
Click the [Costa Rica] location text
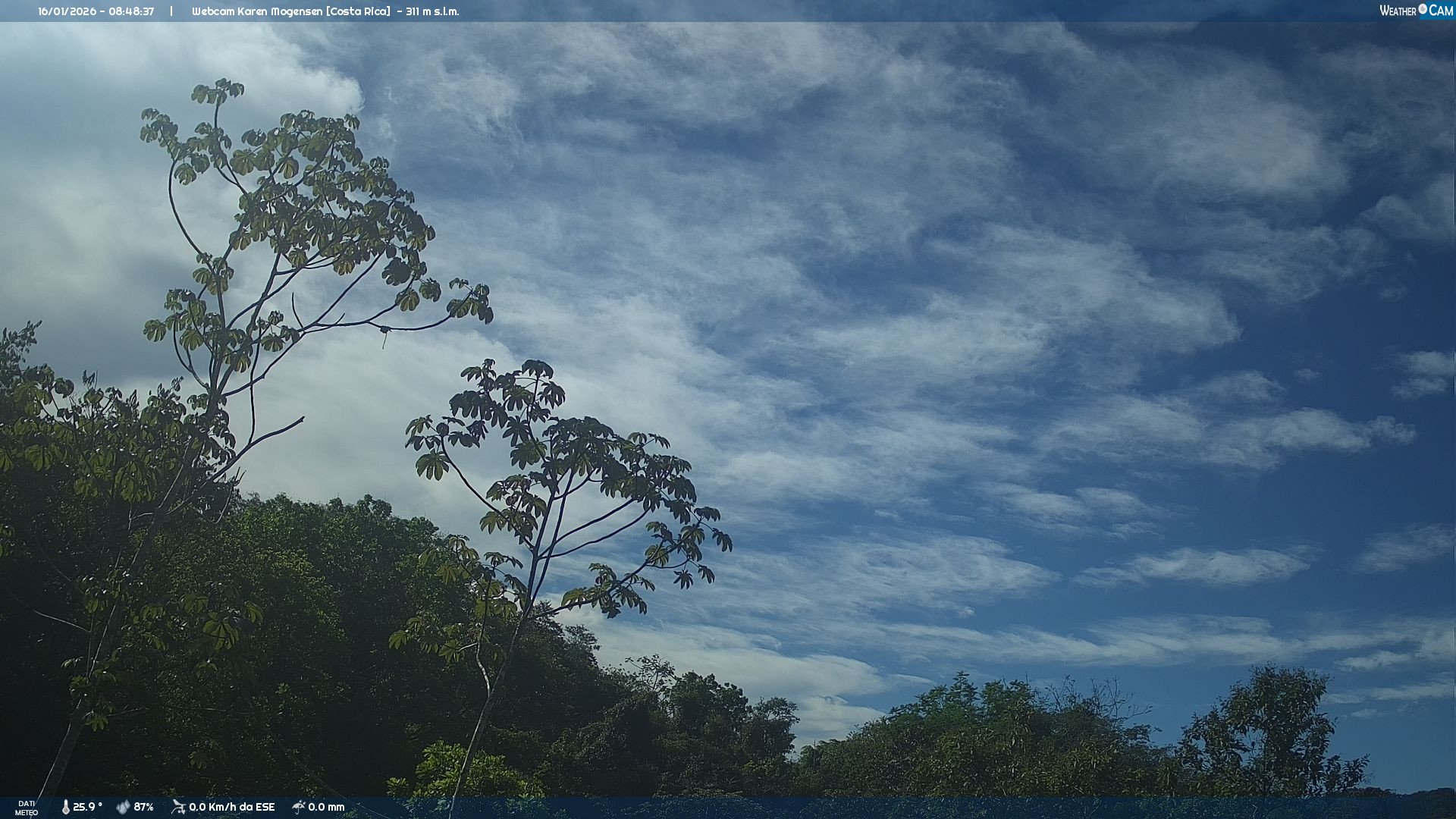[358, 11]
